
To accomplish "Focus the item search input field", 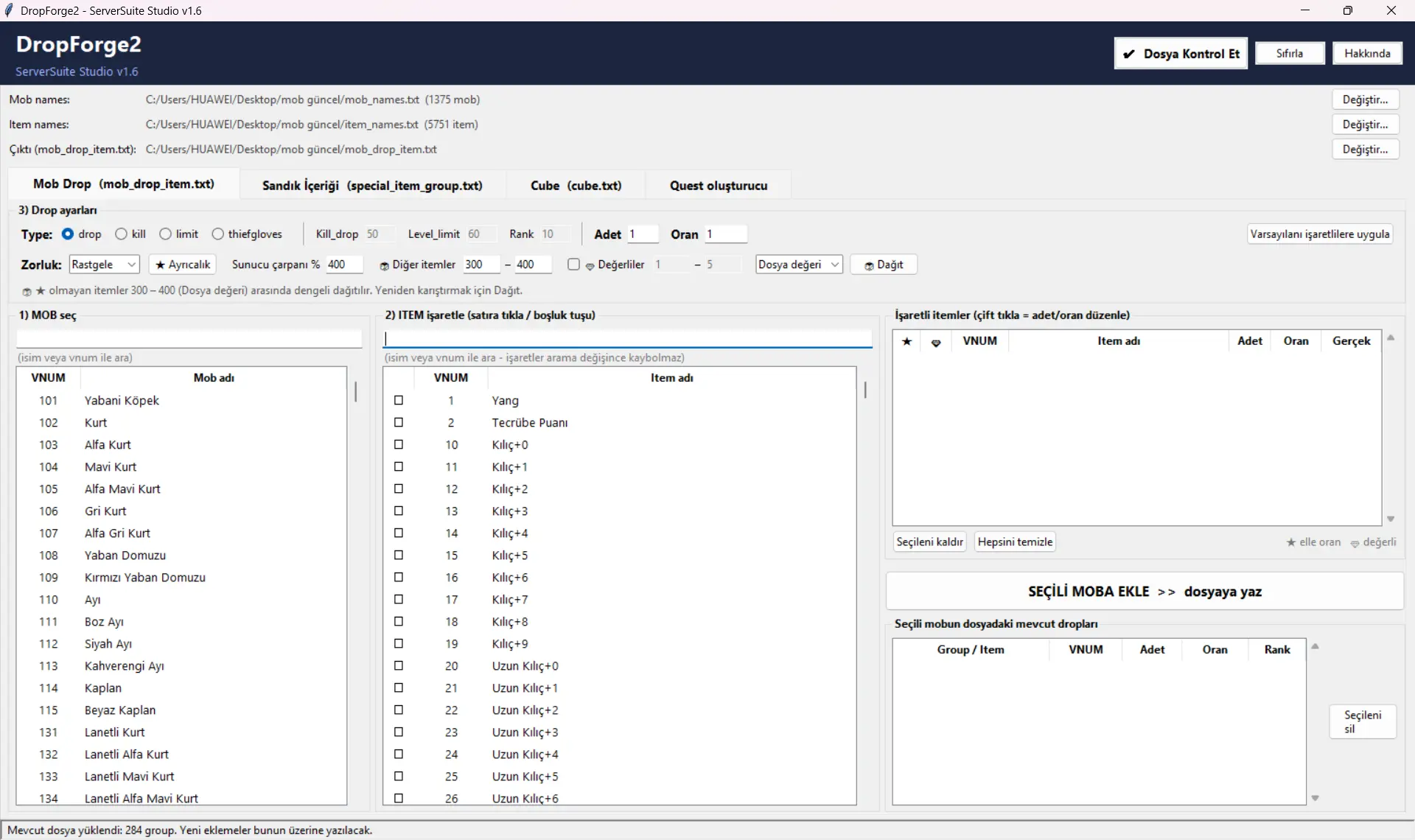I will coord(628,339).
